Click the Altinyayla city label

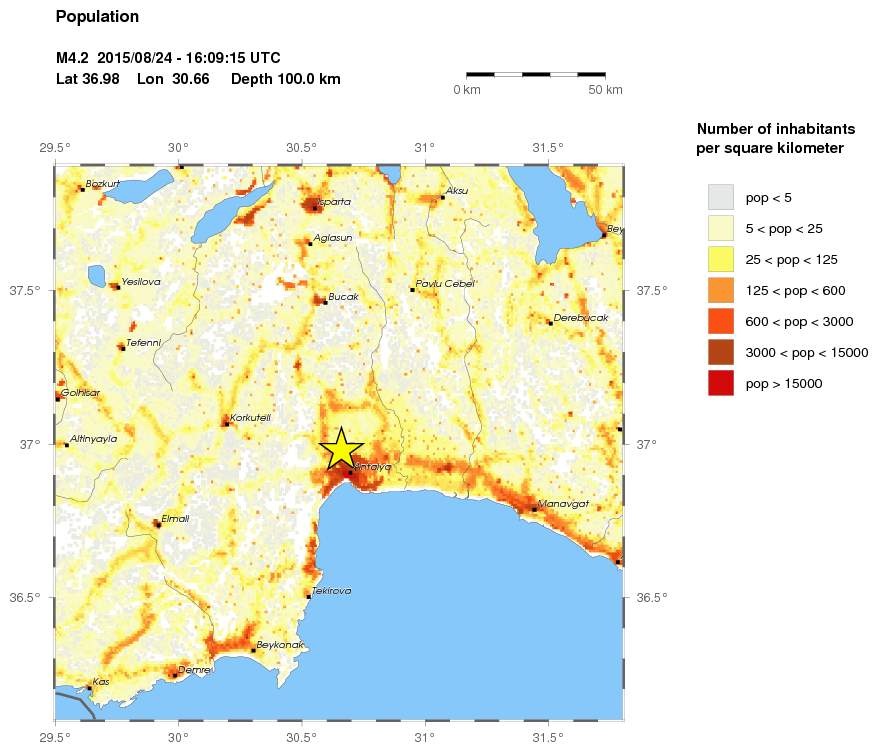tap(94, 439)
